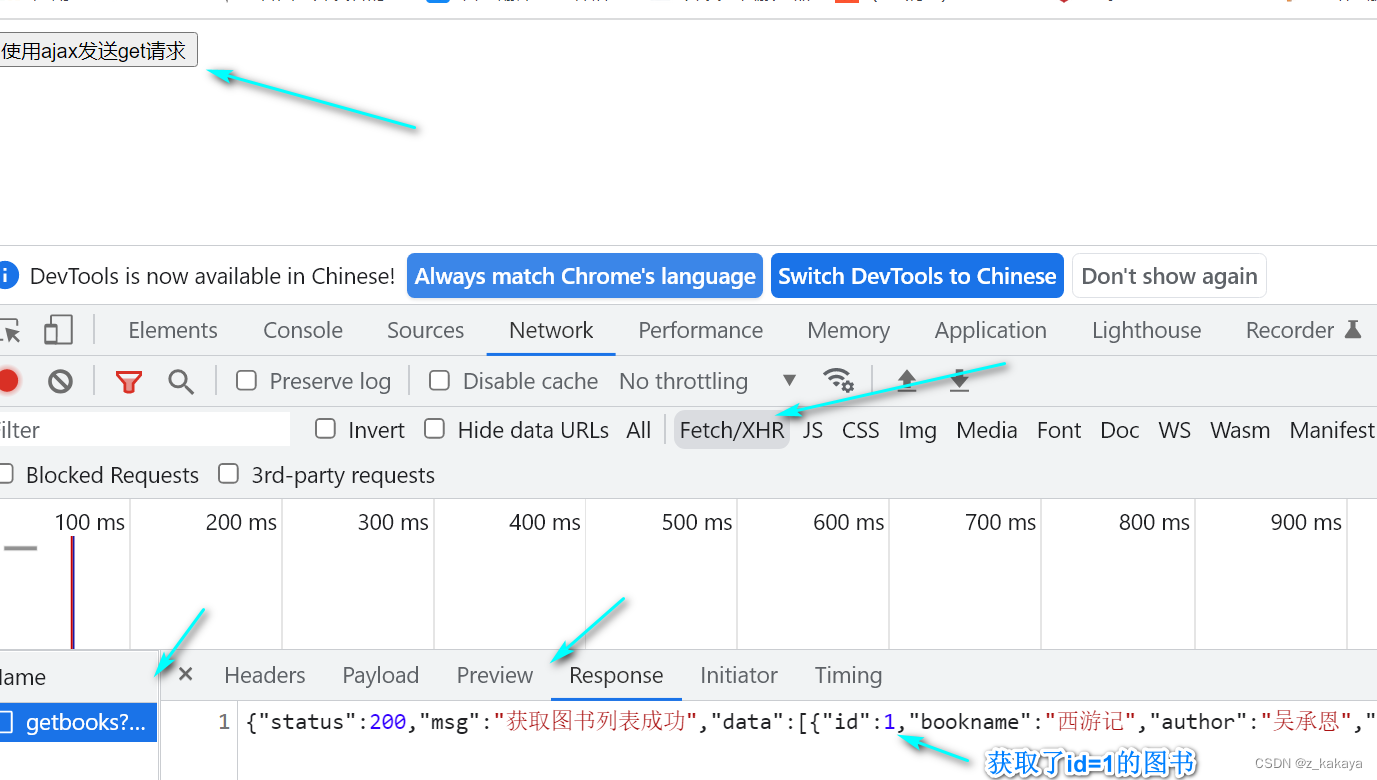Select the All request type filter
This screenshot has width=1377, height=780.
tap(639, 430)
